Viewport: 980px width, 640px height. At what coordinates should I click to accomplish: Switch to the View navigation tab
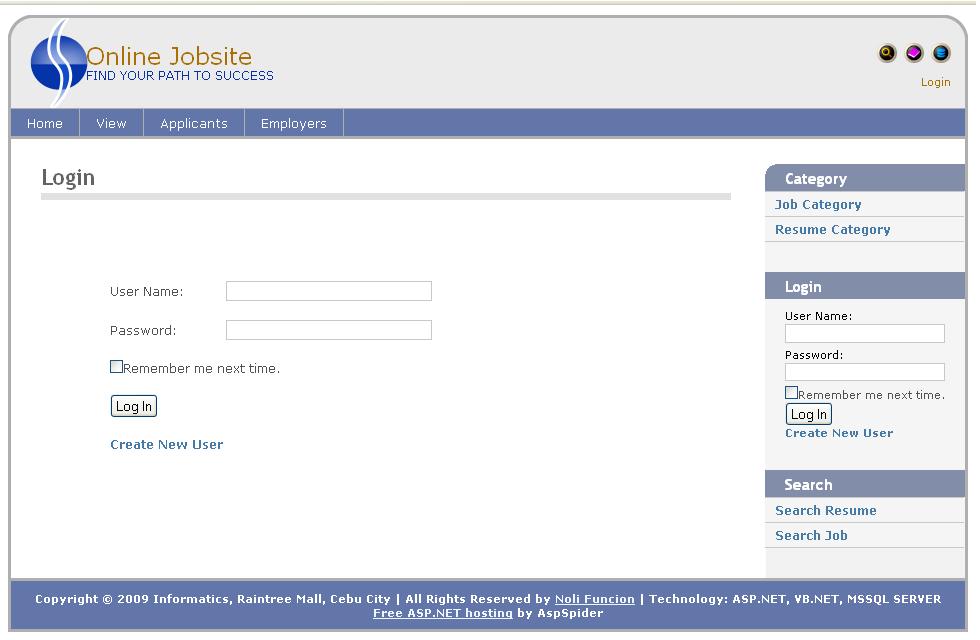pos(111,123)
